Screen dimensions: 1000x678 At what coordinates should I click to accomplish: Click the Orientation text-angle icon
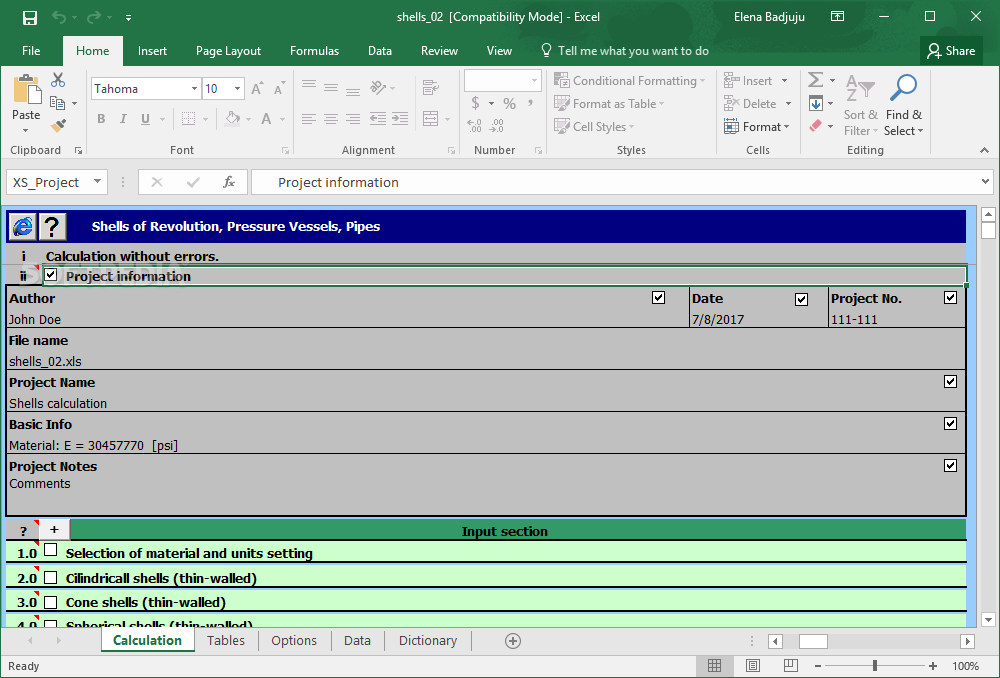coord(378,87)
